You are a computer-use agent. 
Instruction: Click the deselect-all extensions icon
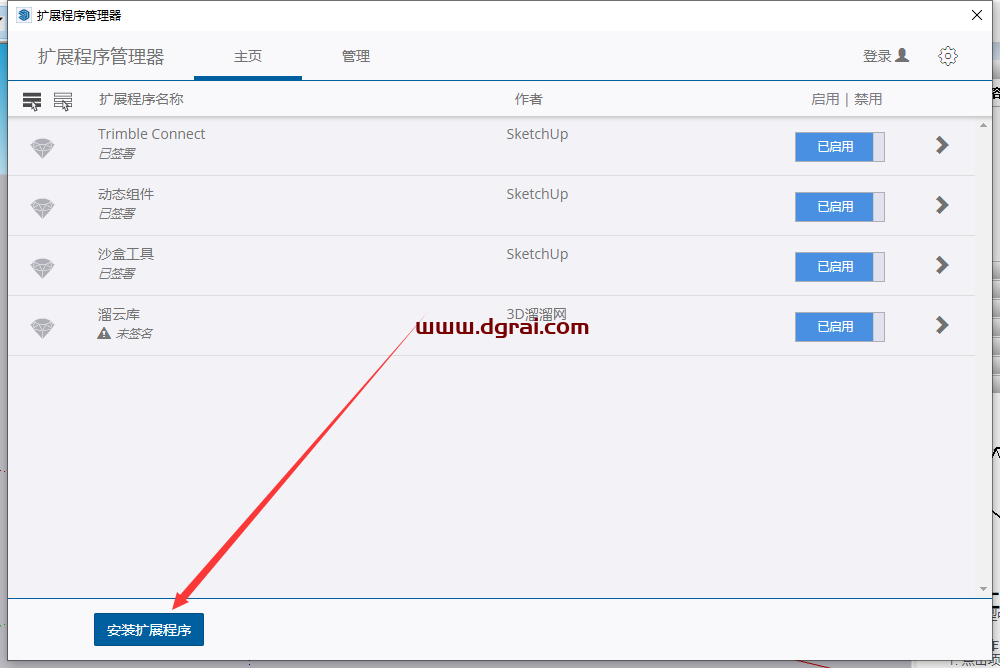click(62, 101)
